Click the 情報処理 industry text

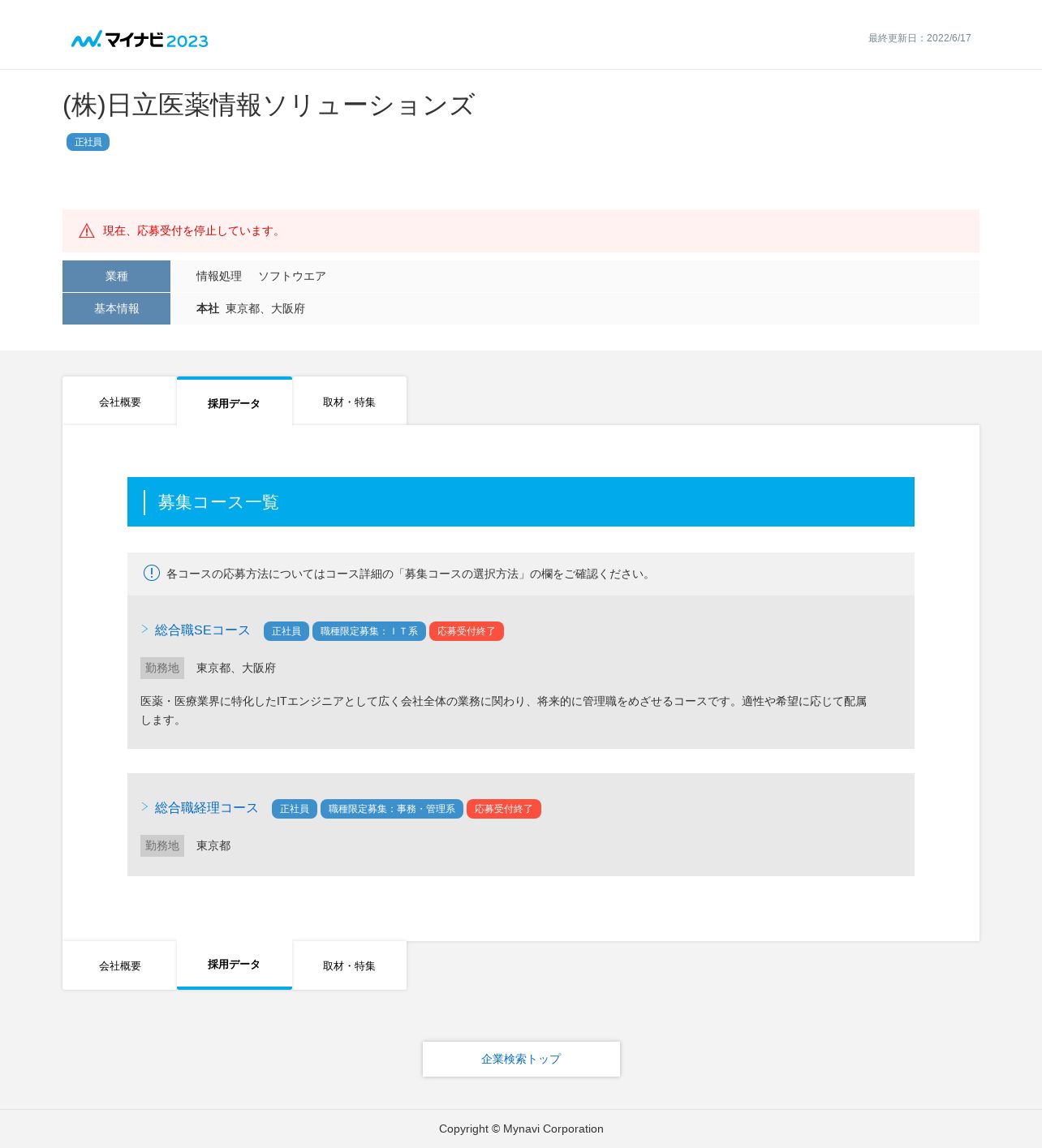(x=219, y=276)
